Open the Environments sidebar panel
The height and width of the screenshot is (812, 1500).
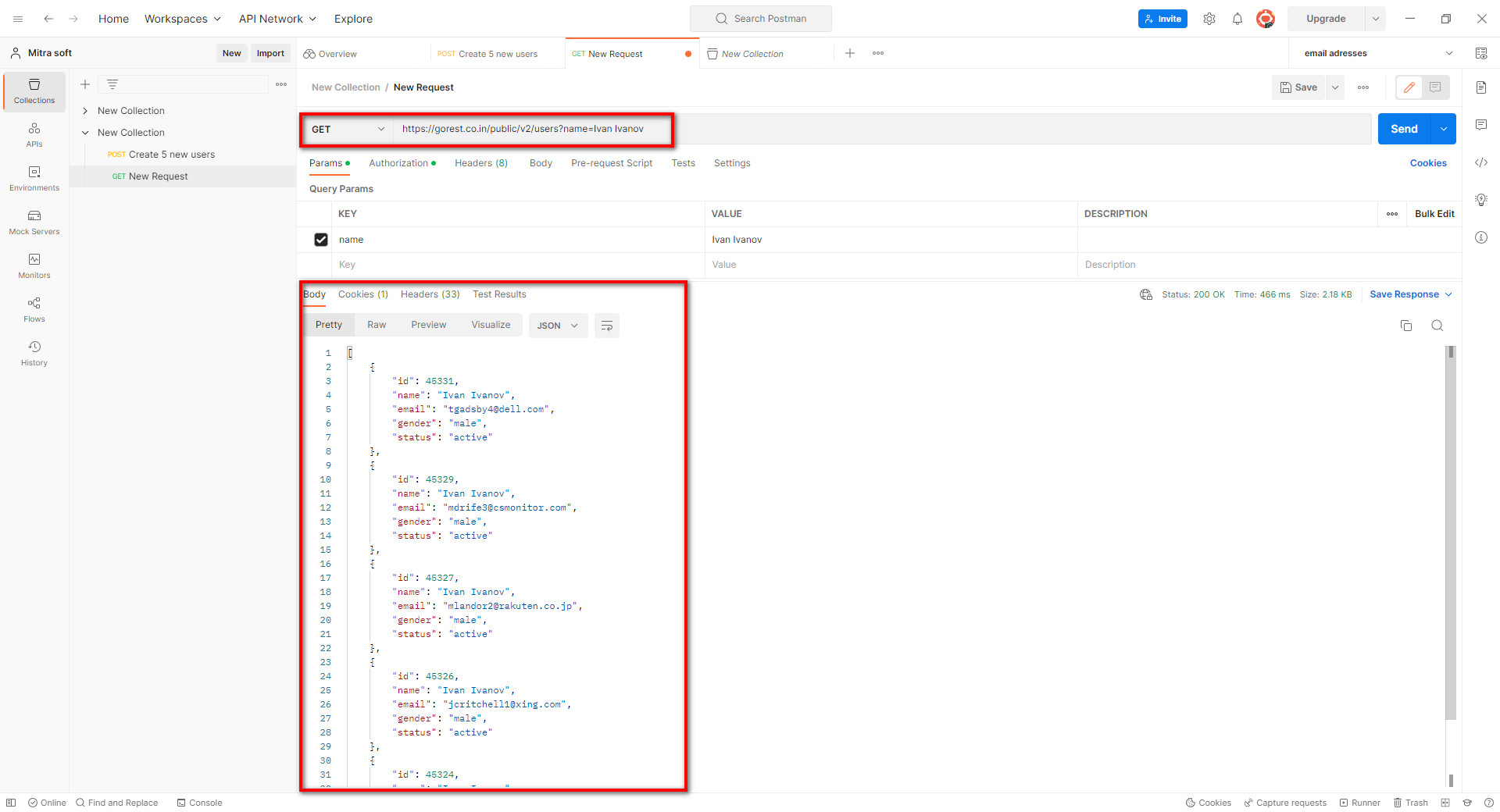[34, 179]
